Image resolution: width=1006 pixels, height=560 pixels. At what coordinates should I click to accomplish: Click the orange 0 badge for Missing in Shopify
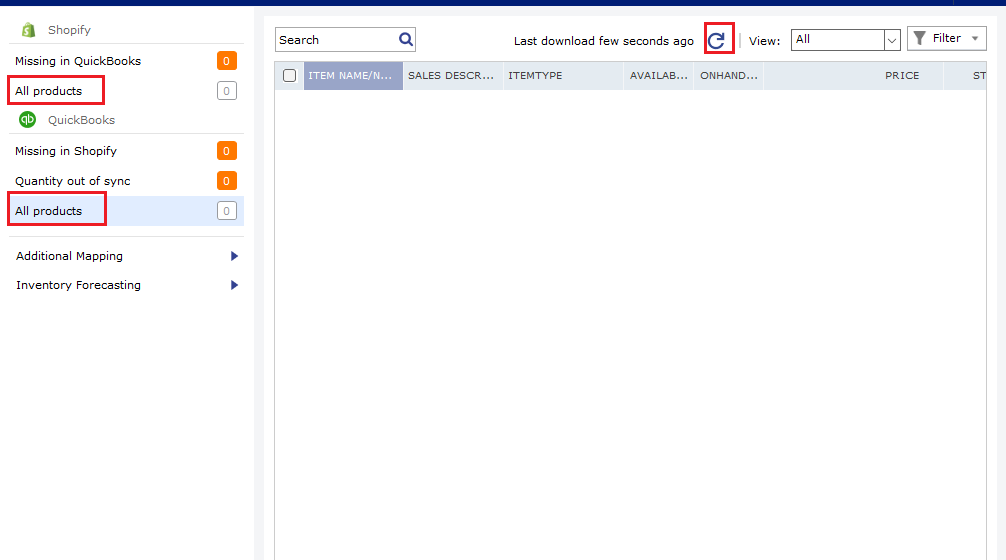pos(226,151)
